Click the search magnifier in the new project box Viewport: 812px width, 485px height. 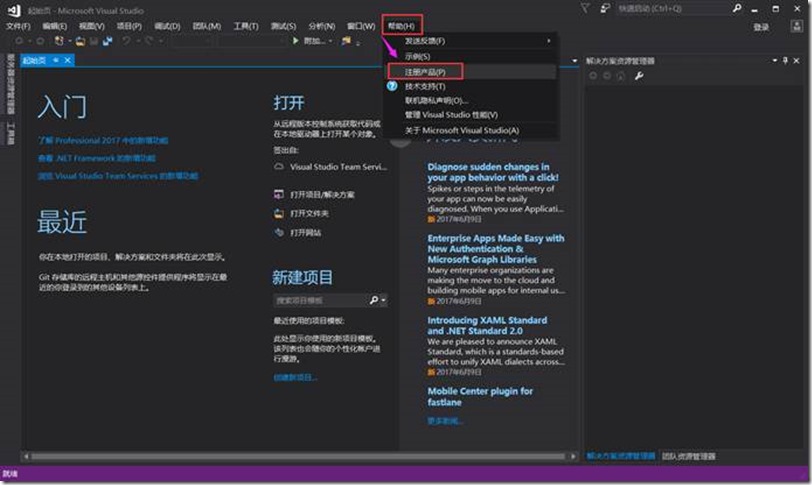click(374, 300)
